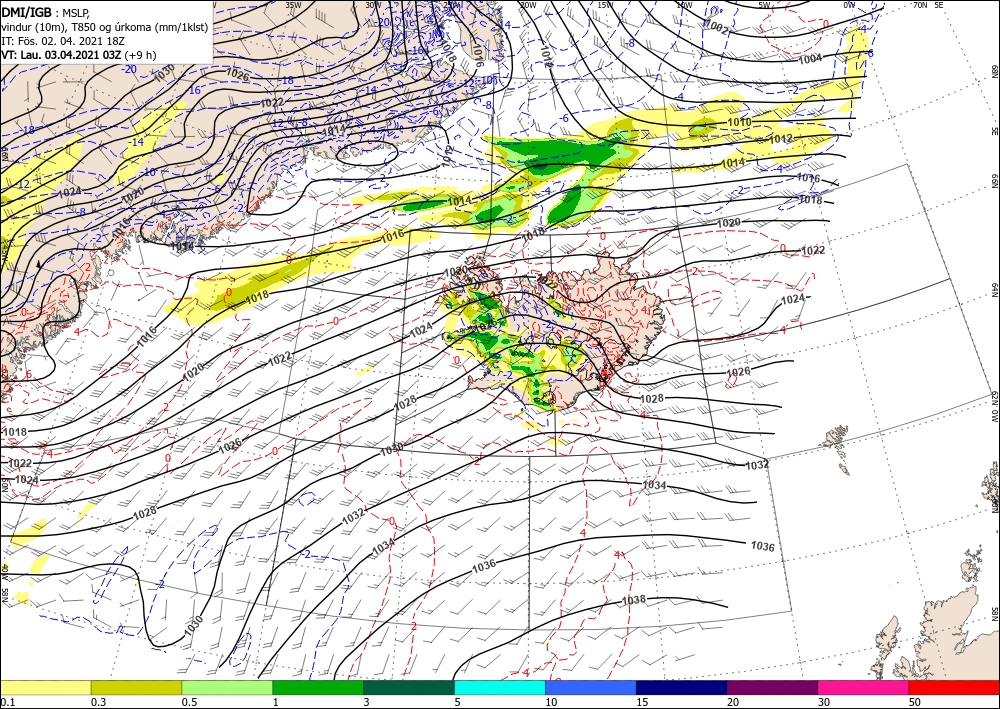Click the cyan 5–10 legend swatch

point(500,687)
